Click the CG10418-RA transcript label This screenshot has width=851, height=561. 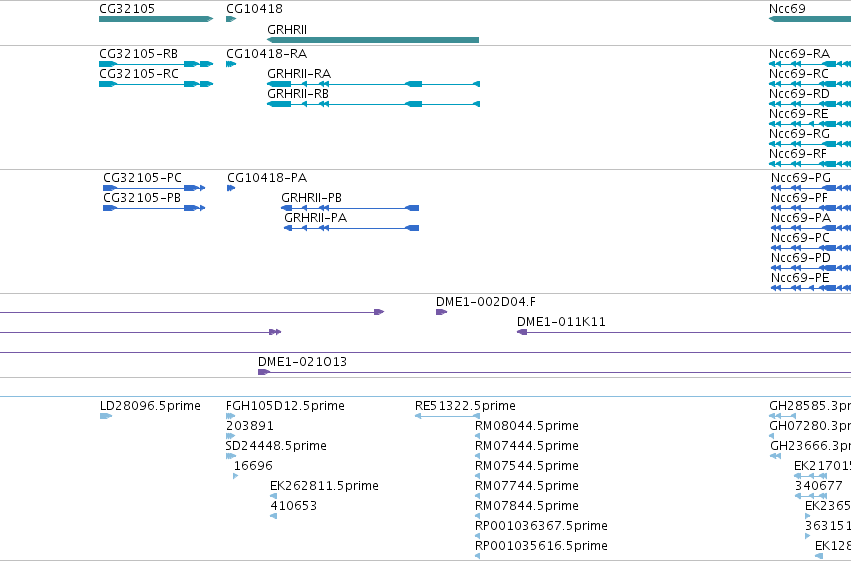(x=266, y=54)
